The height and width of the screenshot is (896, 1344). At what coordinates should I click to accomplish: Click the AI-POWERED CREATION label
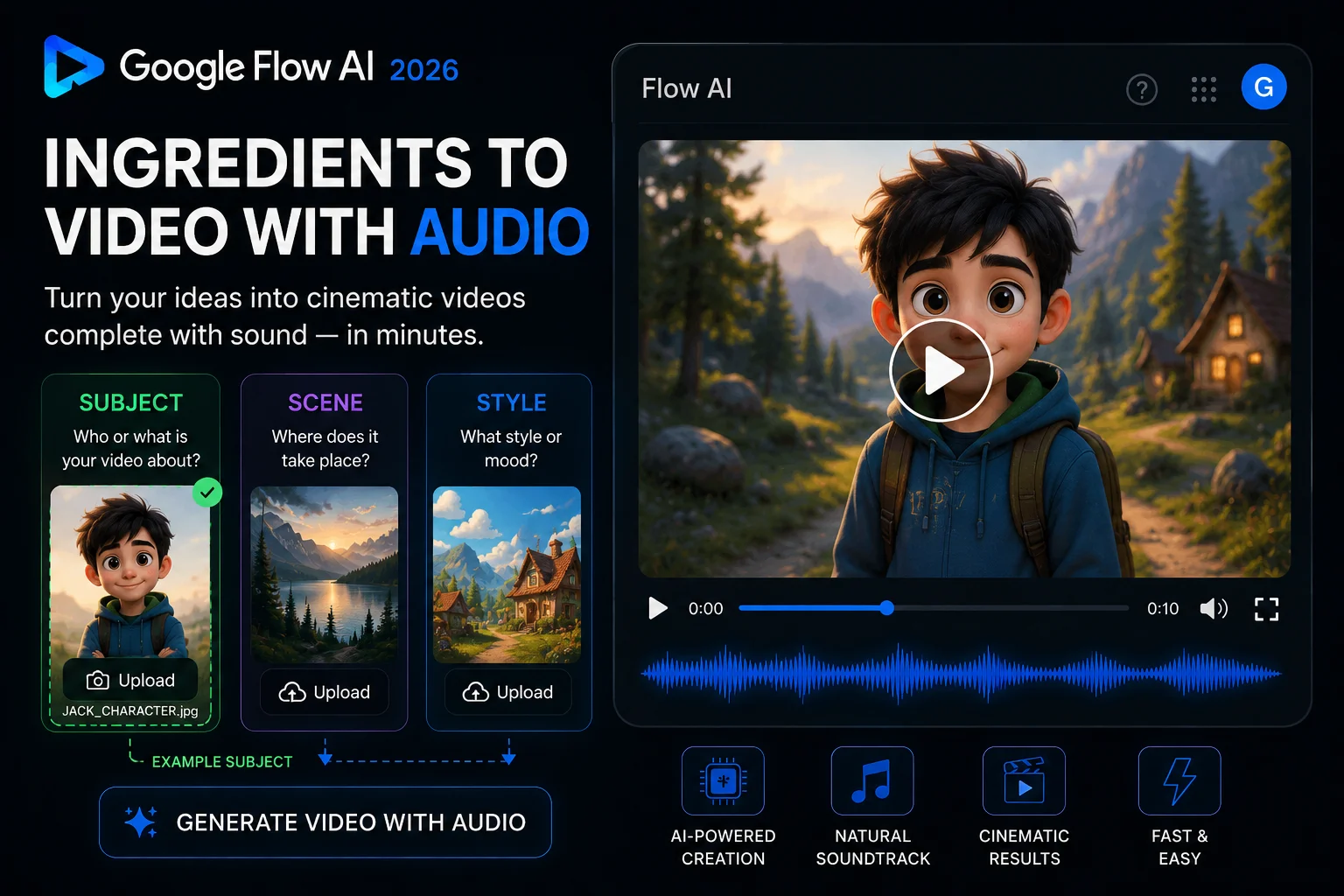(723, 847)
